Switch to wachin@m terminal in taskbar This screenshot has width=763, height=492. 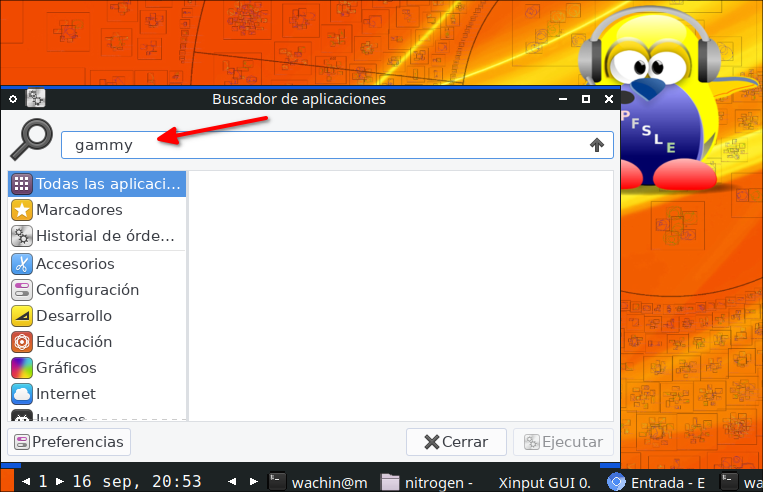click(319, 482)
